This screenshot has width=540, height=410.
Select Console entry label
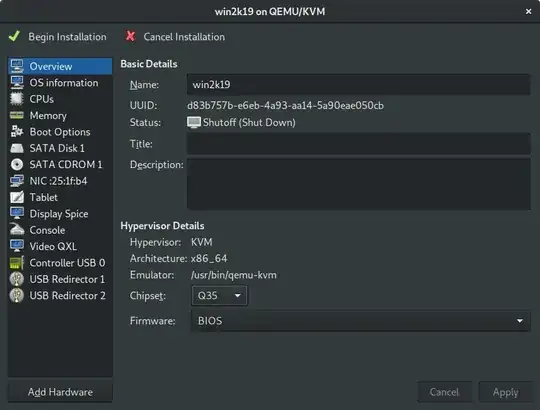pyautogui.click(x=47, y=230)
